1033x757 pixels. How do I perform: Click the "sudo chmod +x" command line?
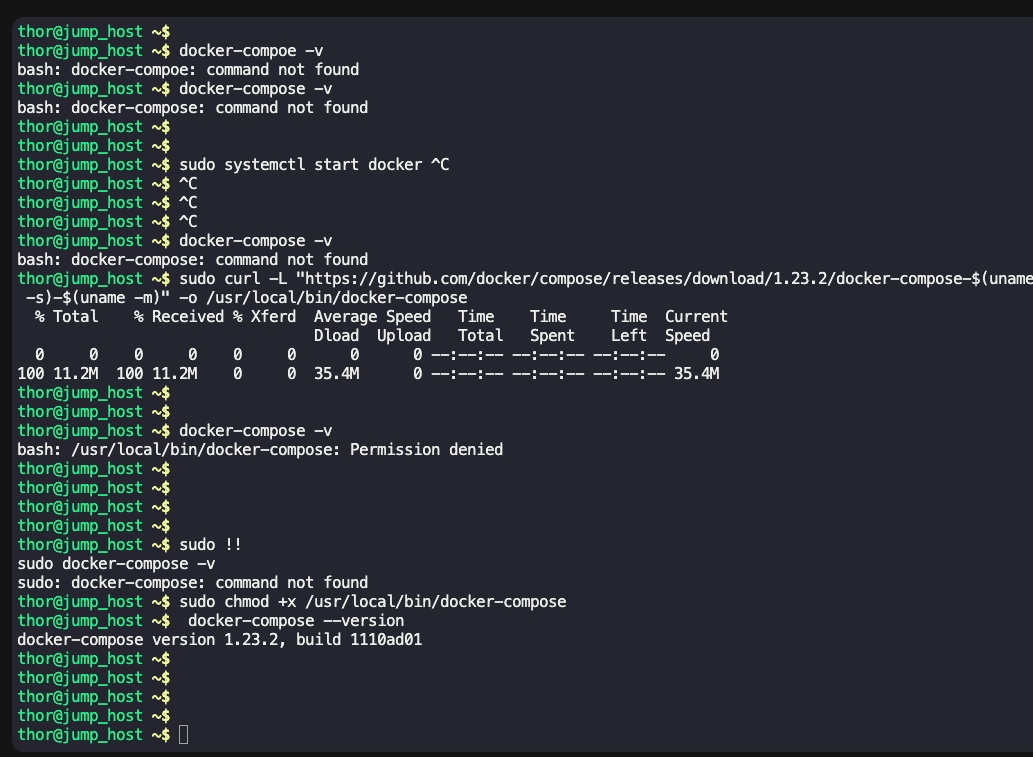coord(372,602)
